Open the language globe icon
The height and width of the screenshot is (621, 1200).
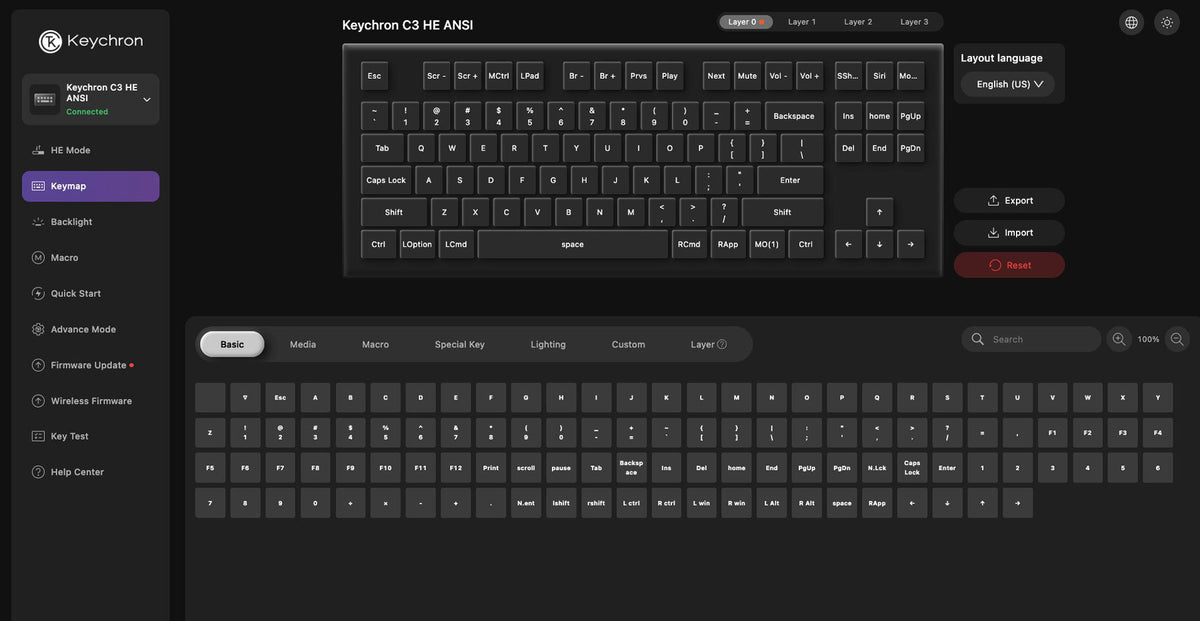(x=1131, y=22)
